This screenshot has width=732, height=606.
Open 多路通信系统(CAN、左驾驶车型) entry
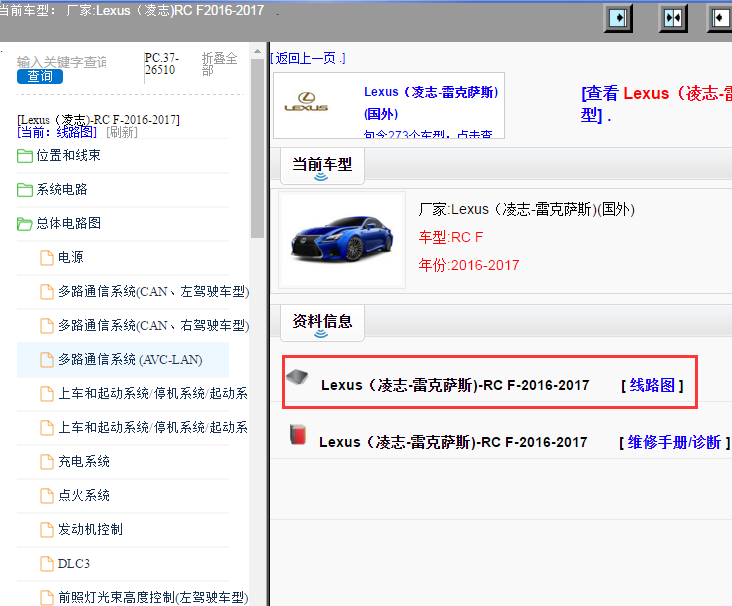154,292
